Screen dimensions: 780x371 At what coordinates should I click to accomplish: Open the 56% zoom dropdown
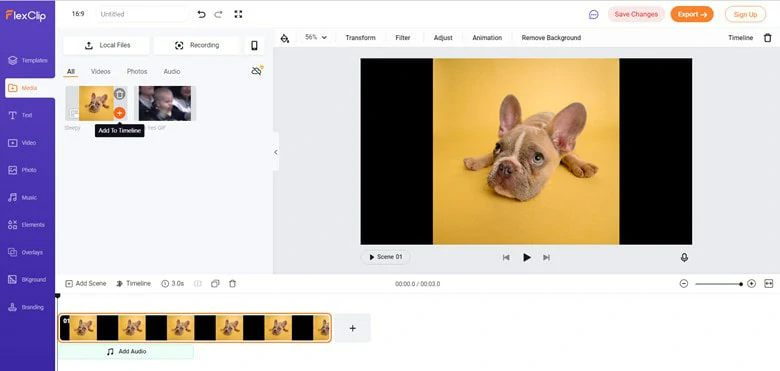[316, 37]
